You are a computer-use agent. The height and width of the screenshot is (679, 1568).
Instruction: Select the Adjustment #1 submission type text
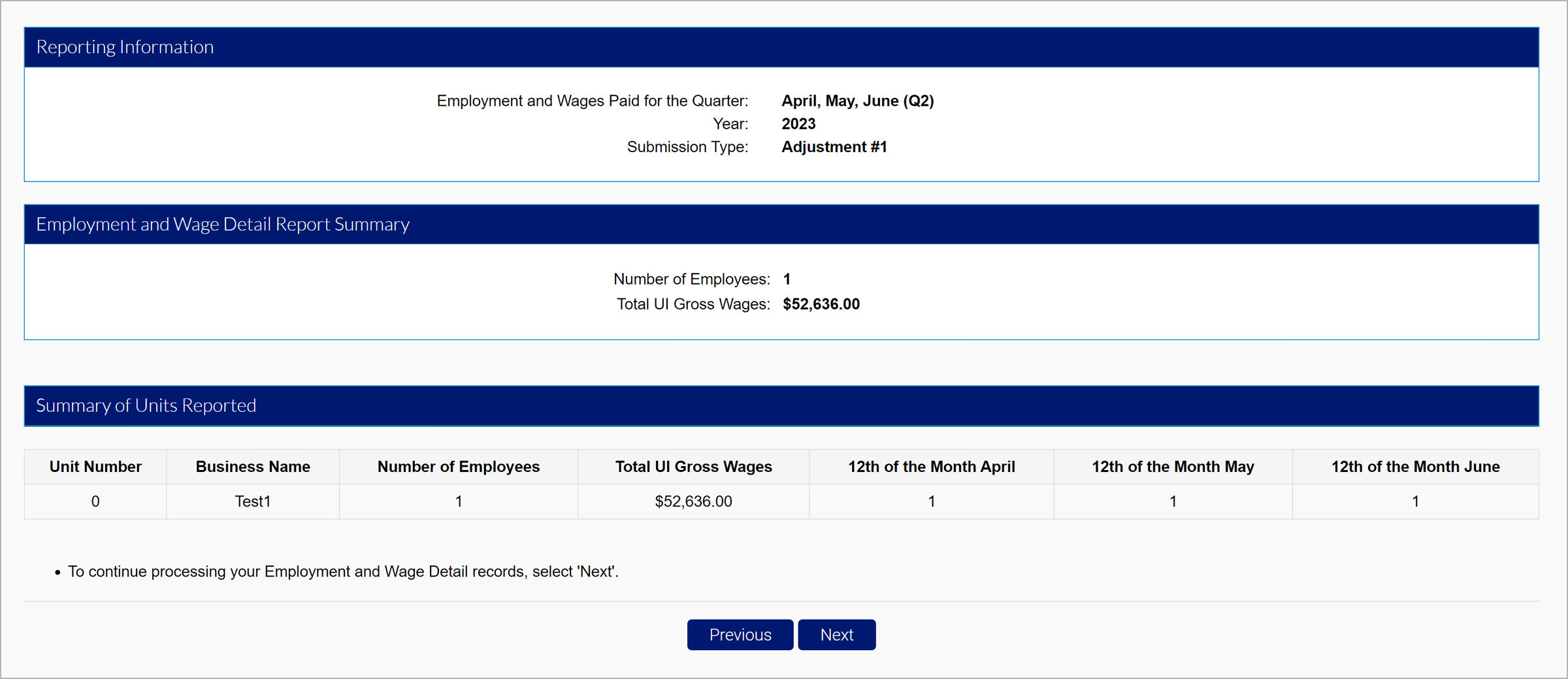(834, 147)
